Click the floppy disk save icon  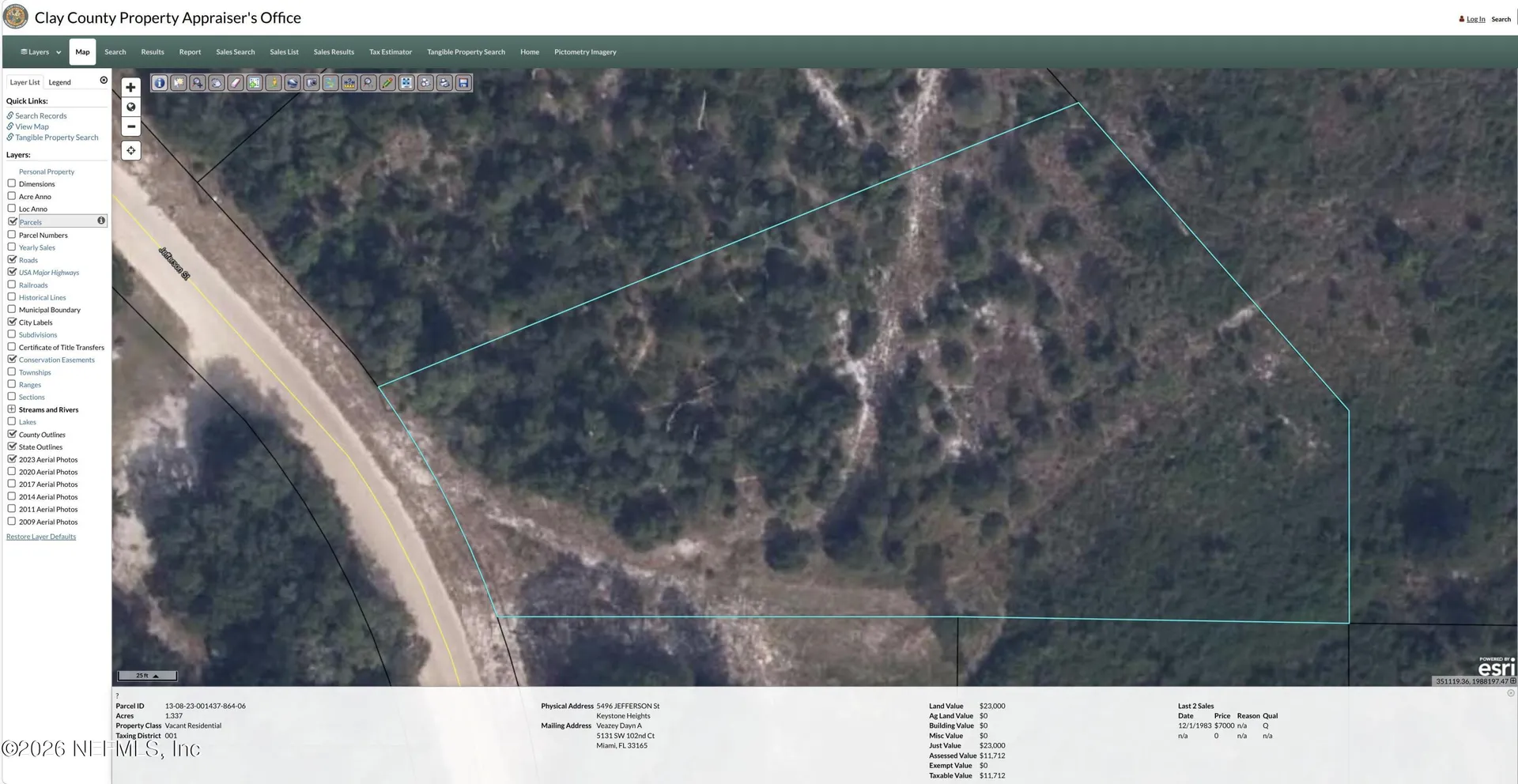pyautogui.click(x=463, y=82)
